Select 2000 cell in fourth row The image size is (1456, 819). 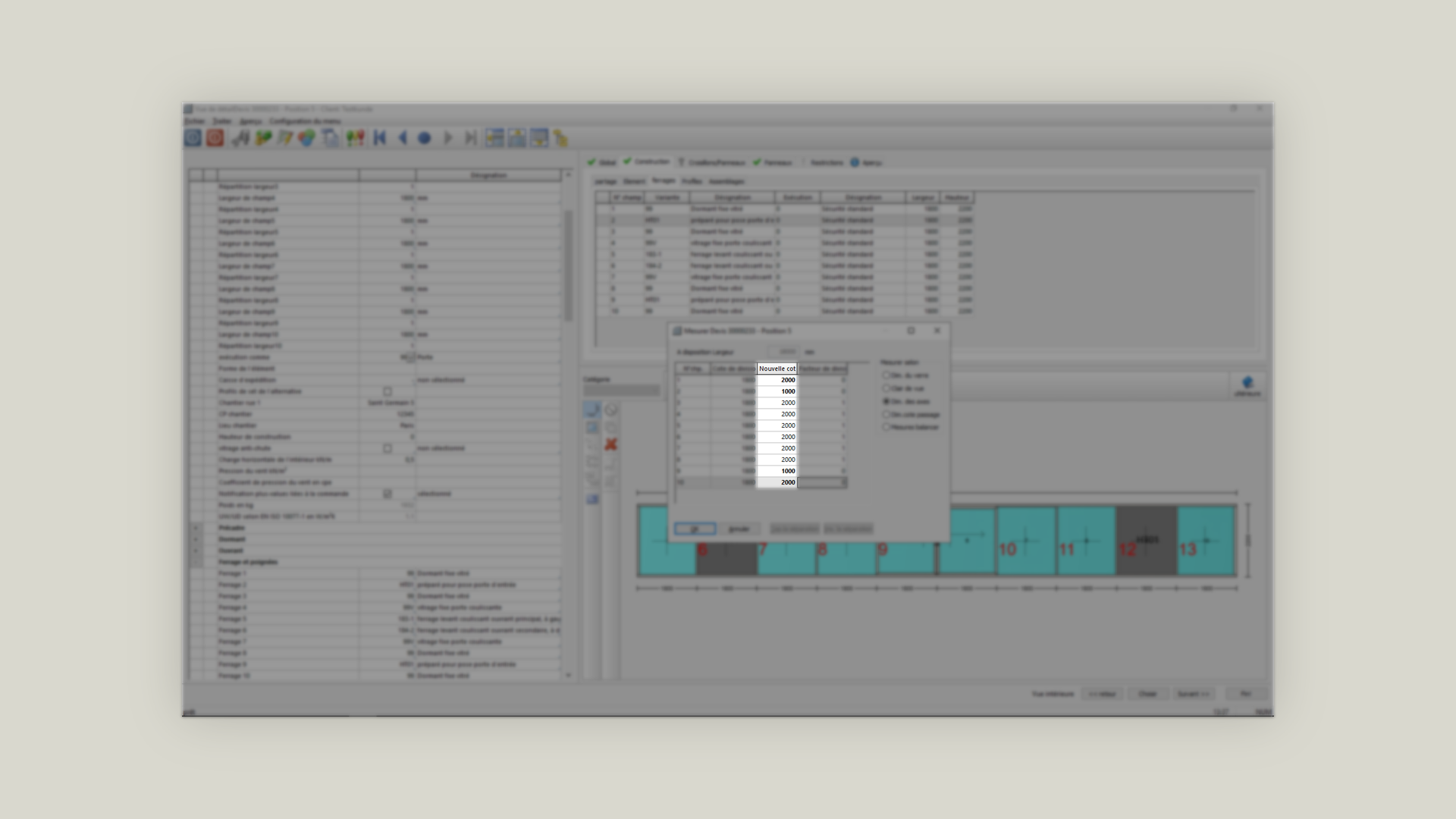(x=777, y=414)
